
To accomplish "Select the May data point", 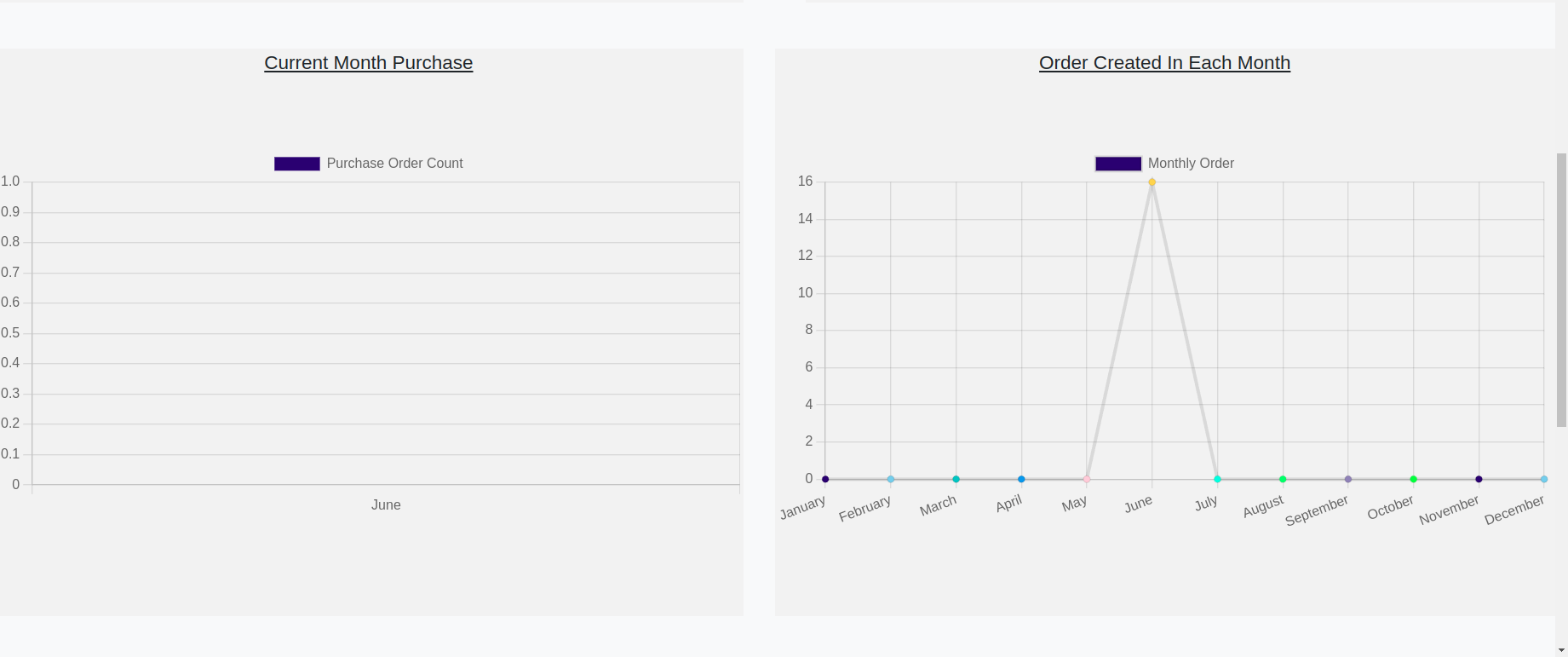I will (1087, 479).
